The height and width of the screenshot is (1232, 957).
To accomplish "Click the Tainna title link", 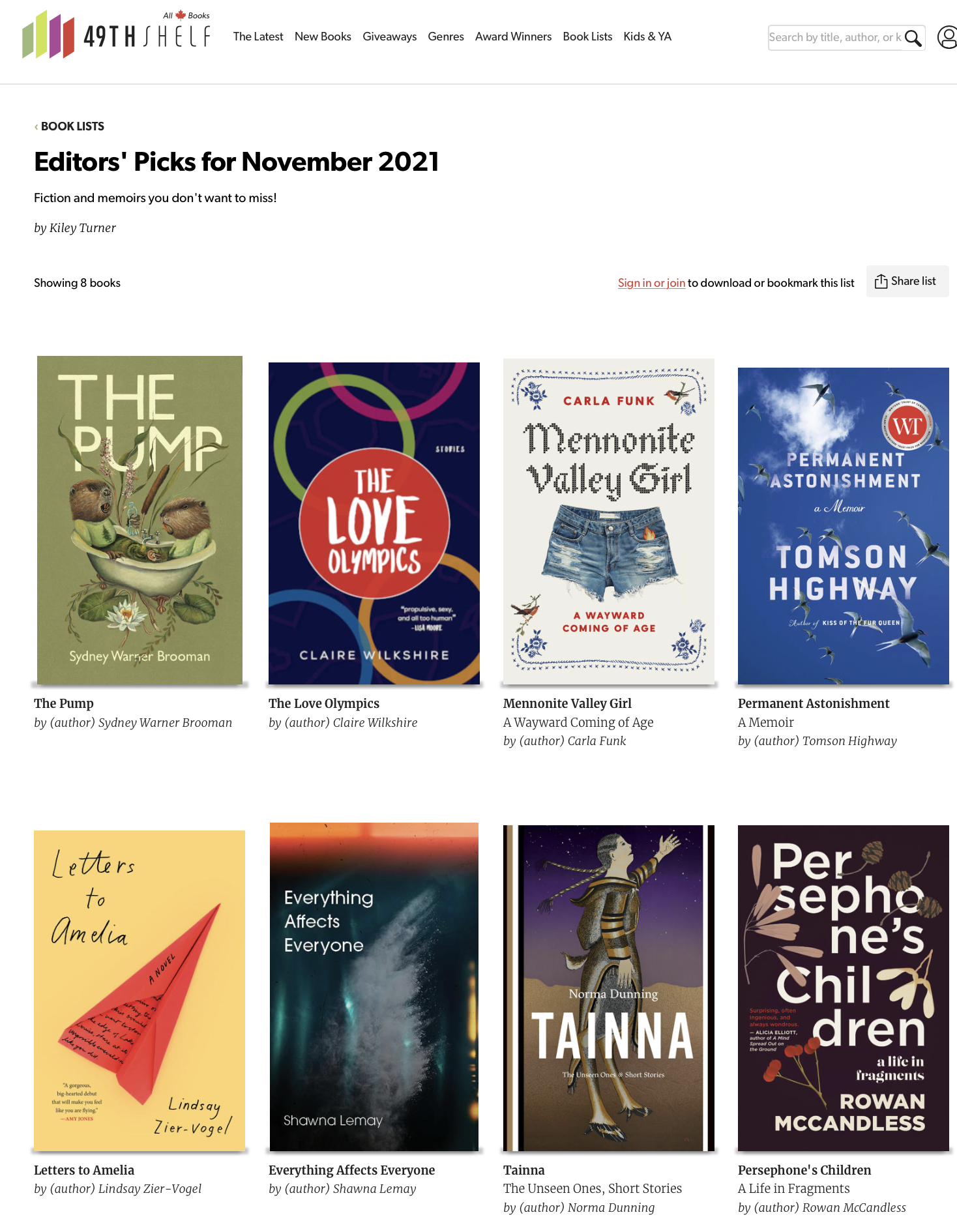I will 524,1170.
